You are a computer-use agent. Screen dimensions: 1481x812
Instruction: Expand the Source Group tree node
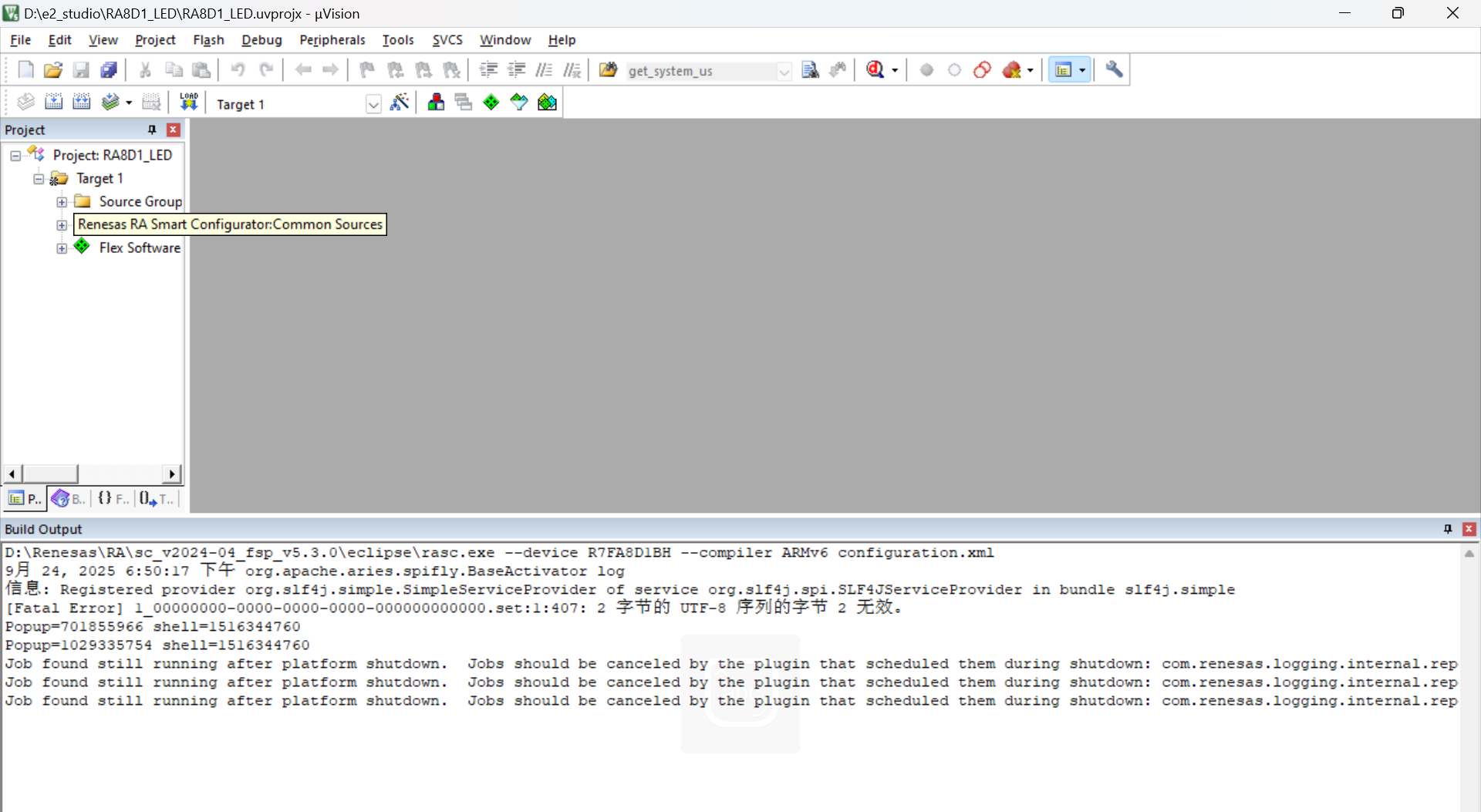[x=62, y=202]
